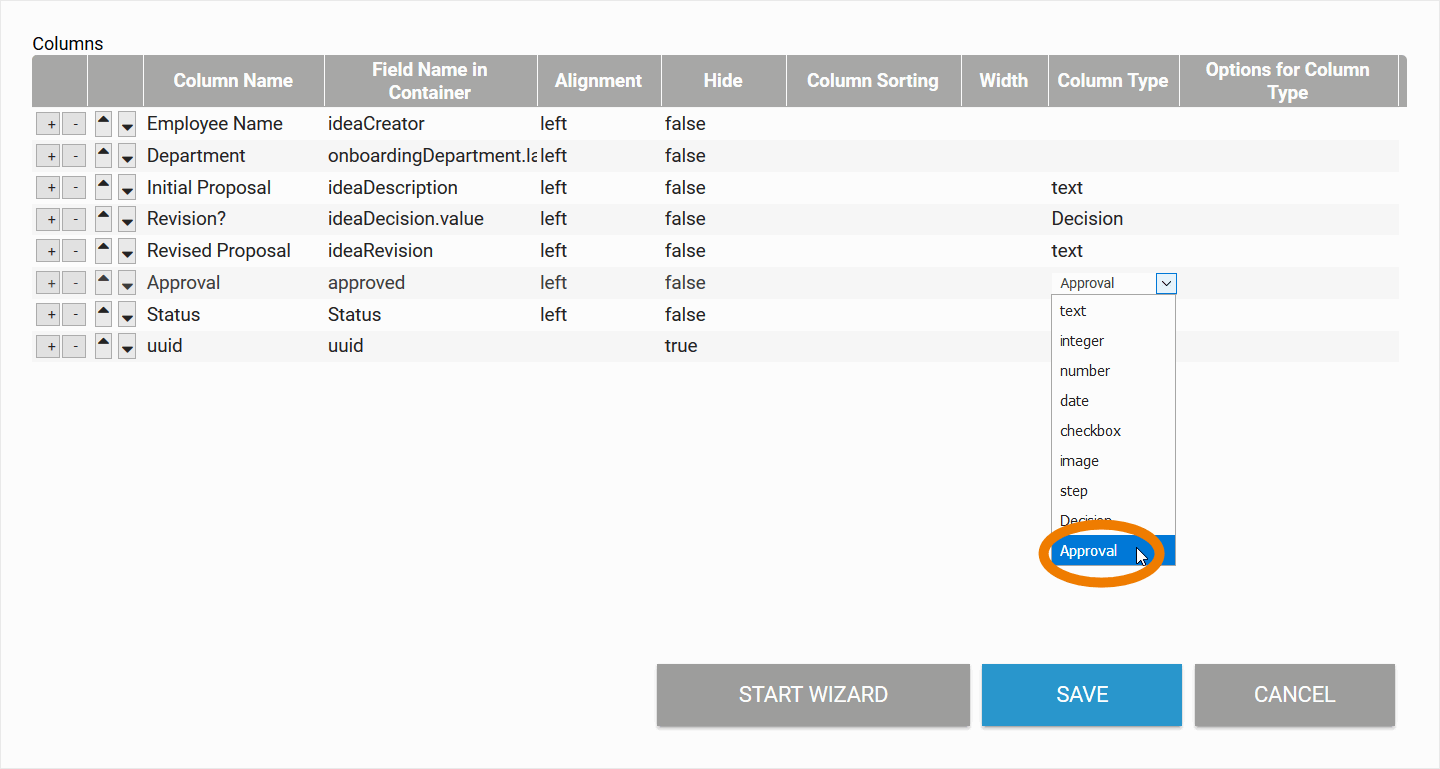Move the Approval row down
This screenshot has width=1440, height=769.
pos(127,284)
